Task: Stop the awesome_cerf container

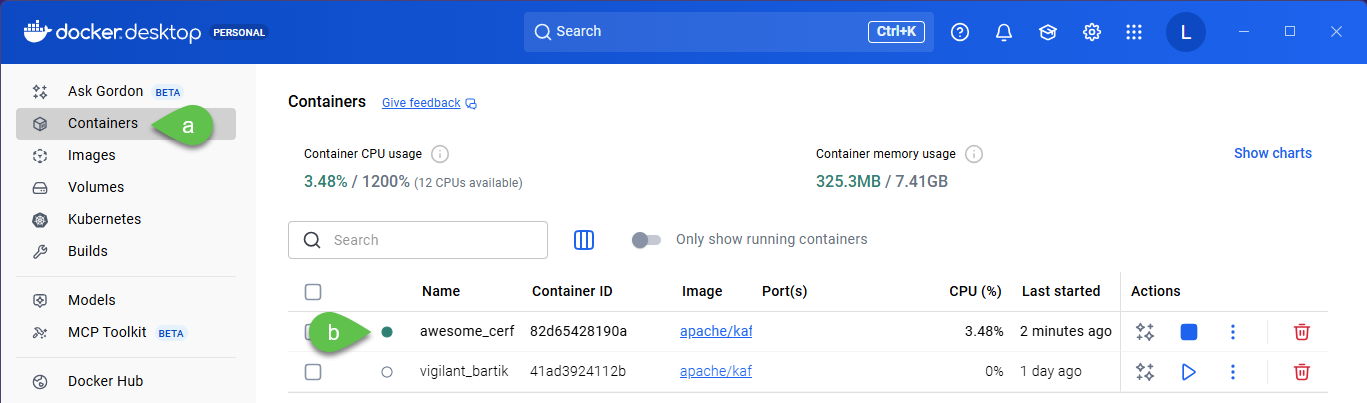Action: tap(1188, 332)
